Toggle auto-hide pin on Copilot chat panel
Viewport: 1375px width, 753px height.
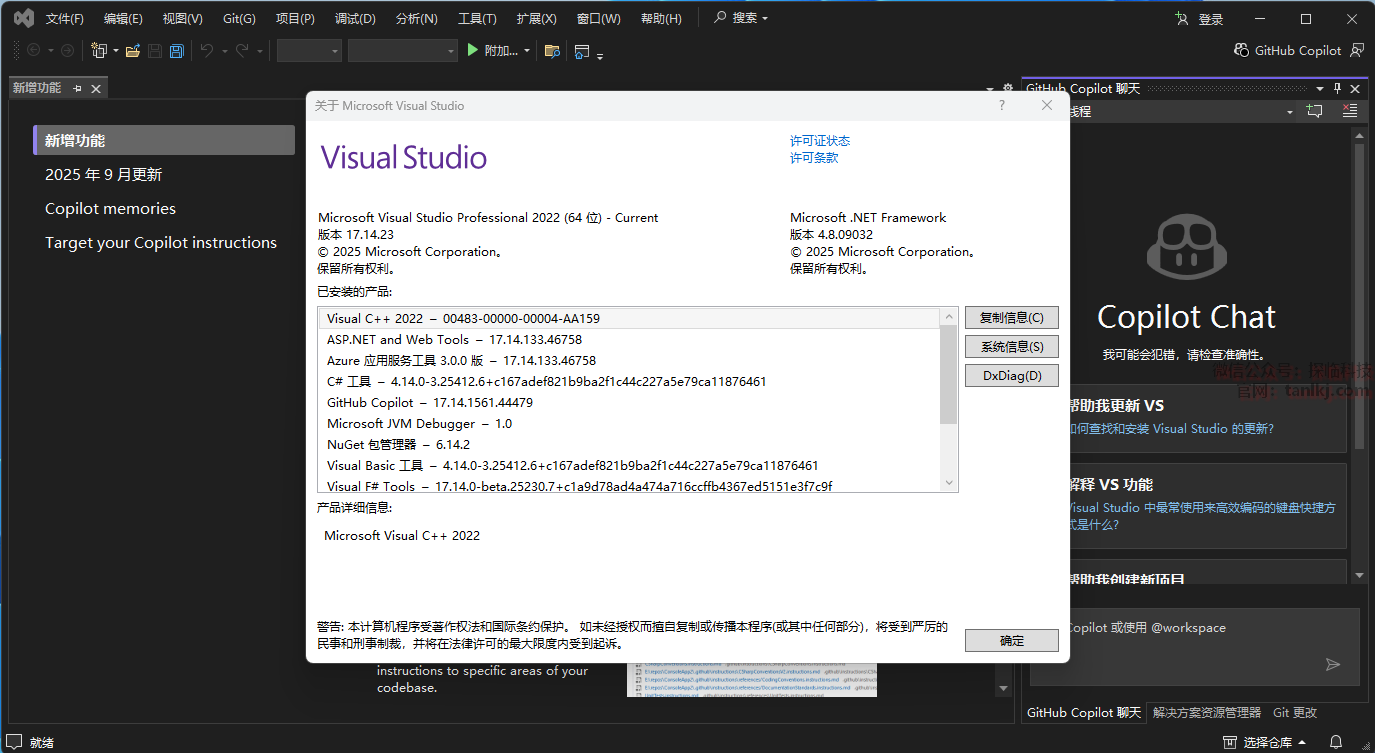click(x=1337, y=89)
